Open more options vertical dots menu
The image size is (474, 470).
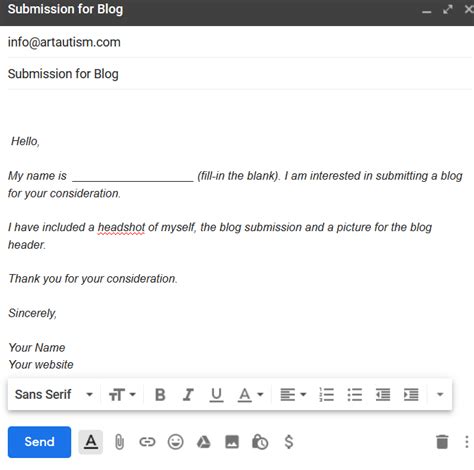pos(467,442)
